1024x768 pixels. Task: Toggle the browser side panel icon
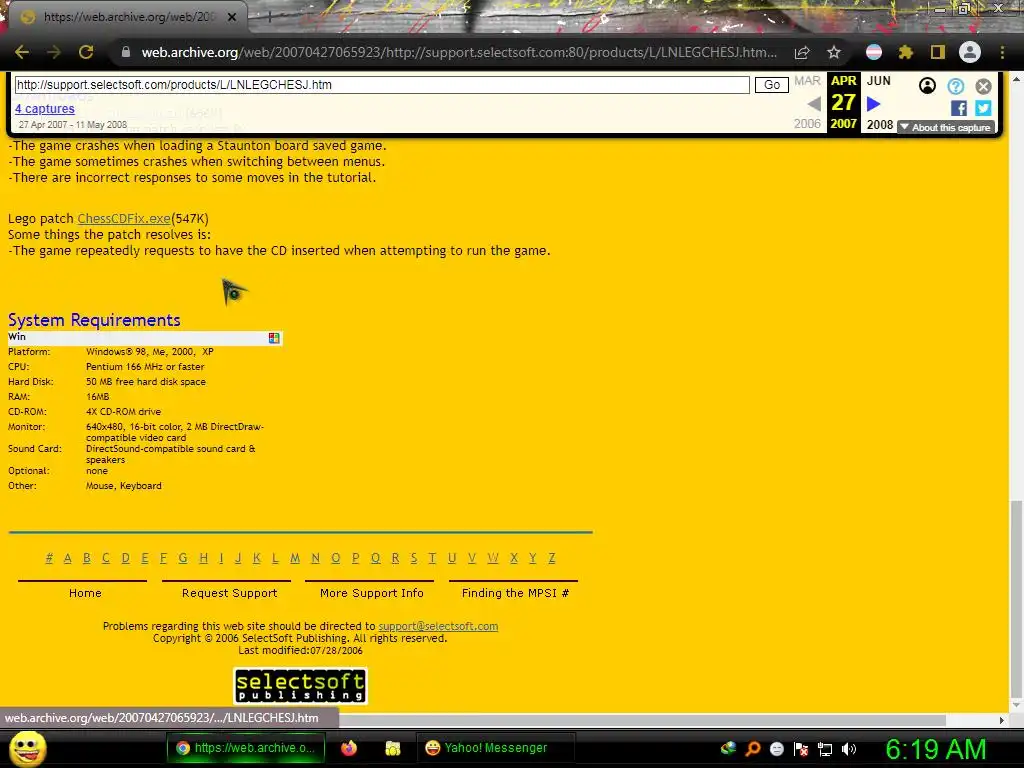(x=938, y=52)
